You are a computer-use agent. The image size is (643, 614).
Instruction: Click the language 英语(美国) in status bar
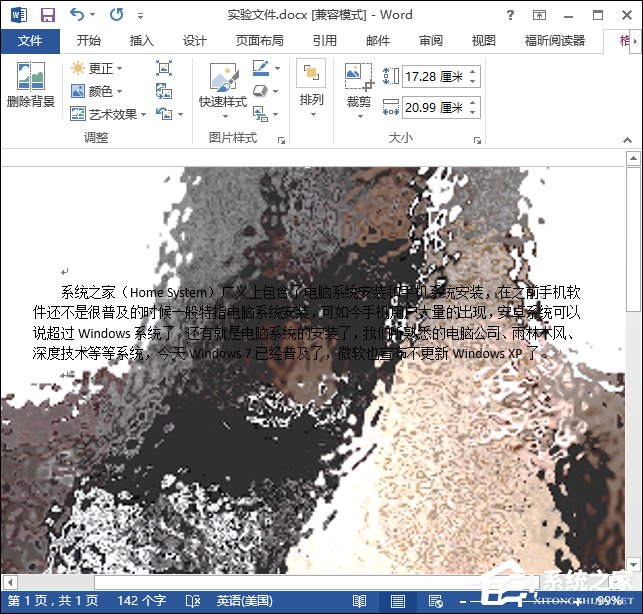pos(244,601)
